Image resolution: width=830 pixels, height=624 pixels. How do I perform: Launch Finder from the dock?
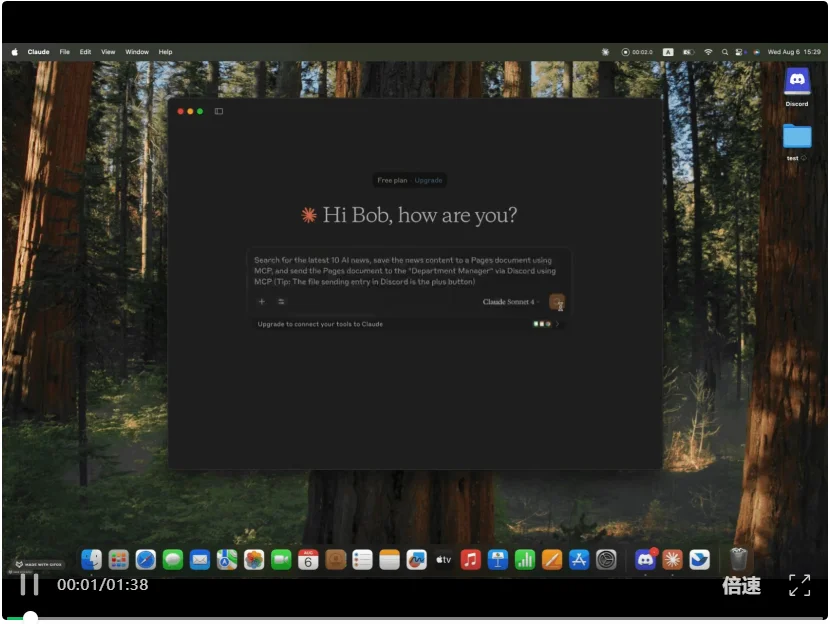92,560
